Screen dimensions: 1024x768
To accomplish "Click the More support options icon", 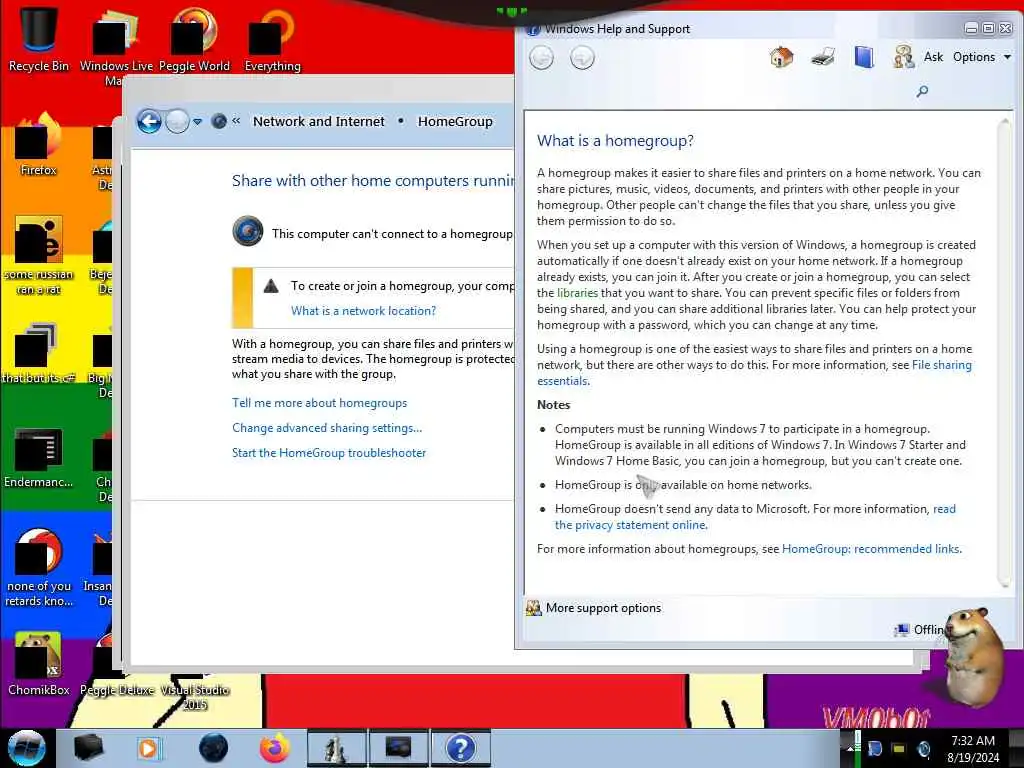I will point(534,608).
